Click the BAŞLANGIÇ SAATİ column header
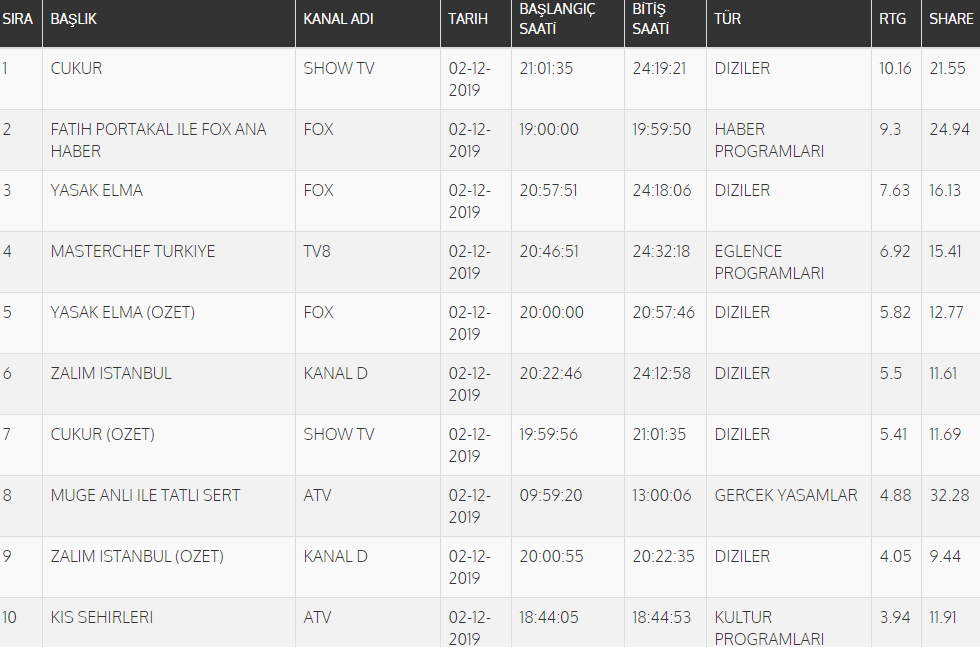The image size is (980, 647). 557,19
